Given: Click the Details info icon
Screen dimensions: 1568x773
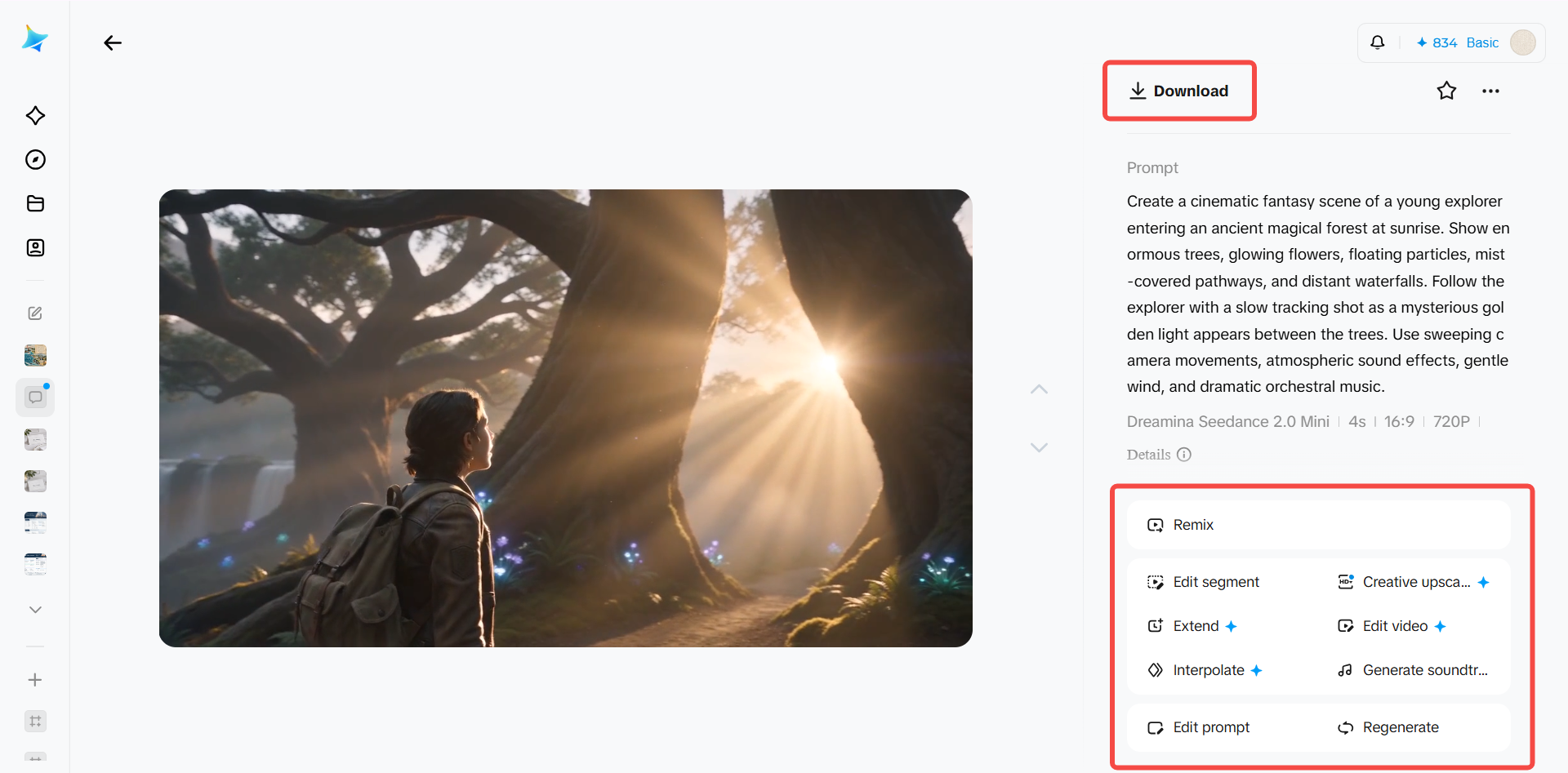Looking at the screenshot, I should coord(1184,455).
